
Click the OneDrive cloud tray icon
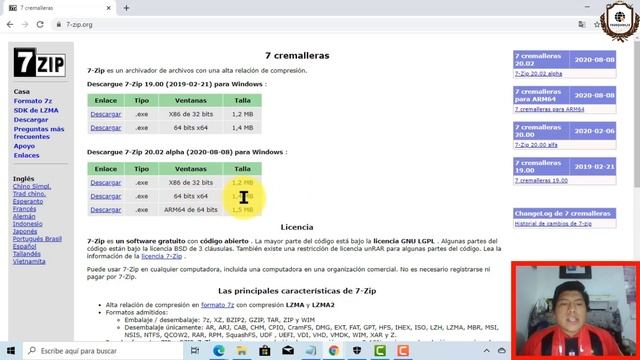pyautogui.click(x=502, y=351)
